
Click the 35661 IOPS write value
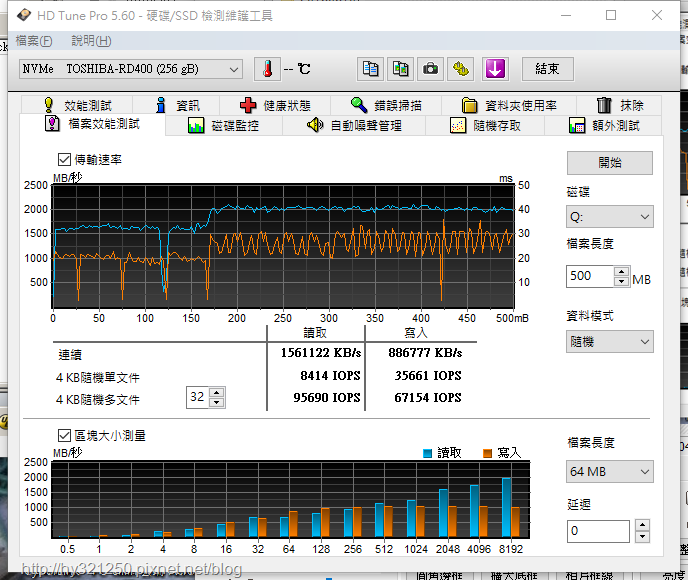click(428, 376)
